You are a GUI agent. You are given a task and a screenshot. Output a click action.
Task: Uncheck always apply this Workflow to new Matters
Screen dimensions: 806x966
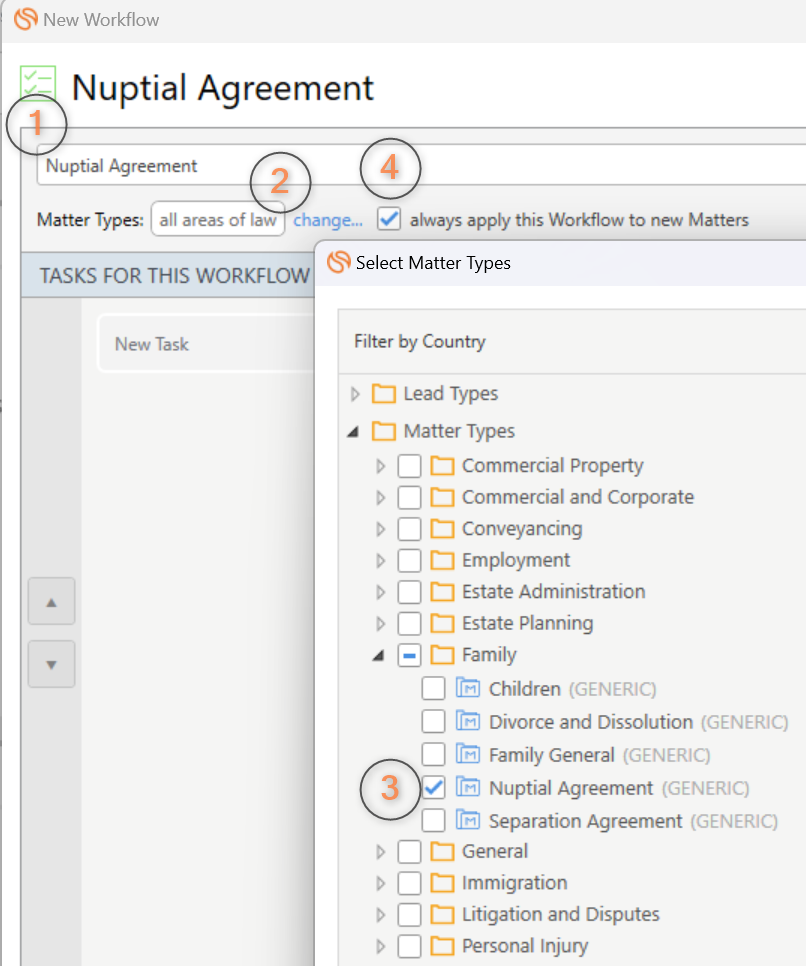tap(389, 219)
